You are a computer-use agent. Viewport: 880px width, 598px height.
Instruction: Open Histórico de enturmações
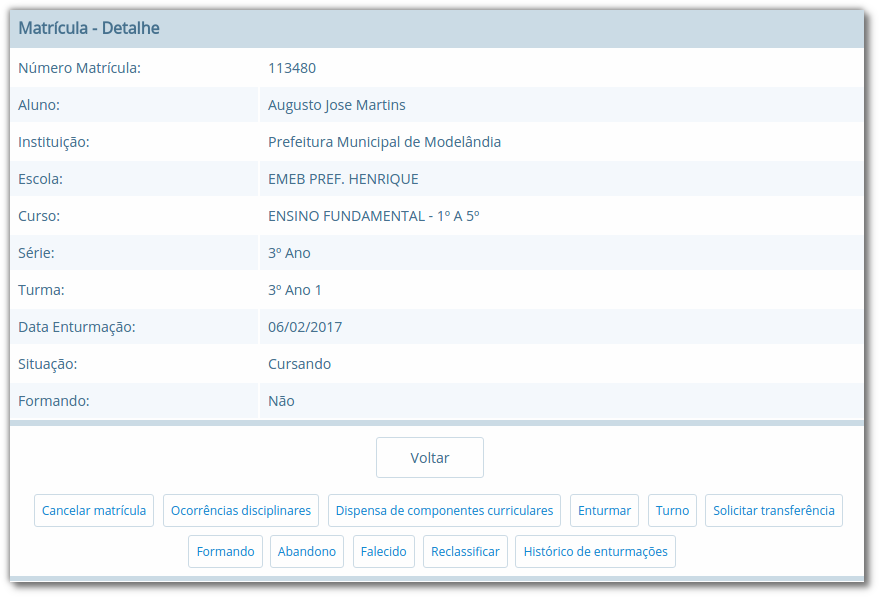pyautogui.click(x=595, y=551)
